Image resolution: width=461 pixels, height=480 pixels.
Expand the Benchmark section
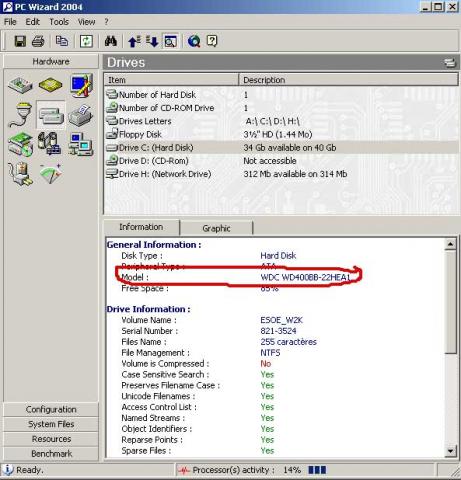pos(51,453)
